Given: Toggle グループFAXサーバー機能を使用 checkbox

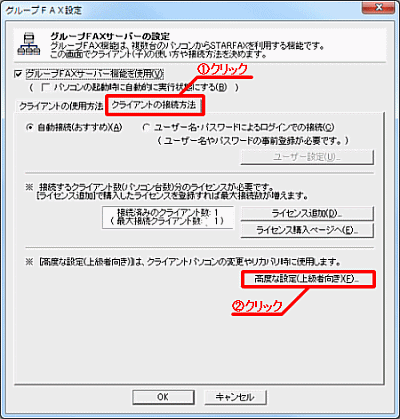Looking at the screenshot, I should [x=18, y=73].
